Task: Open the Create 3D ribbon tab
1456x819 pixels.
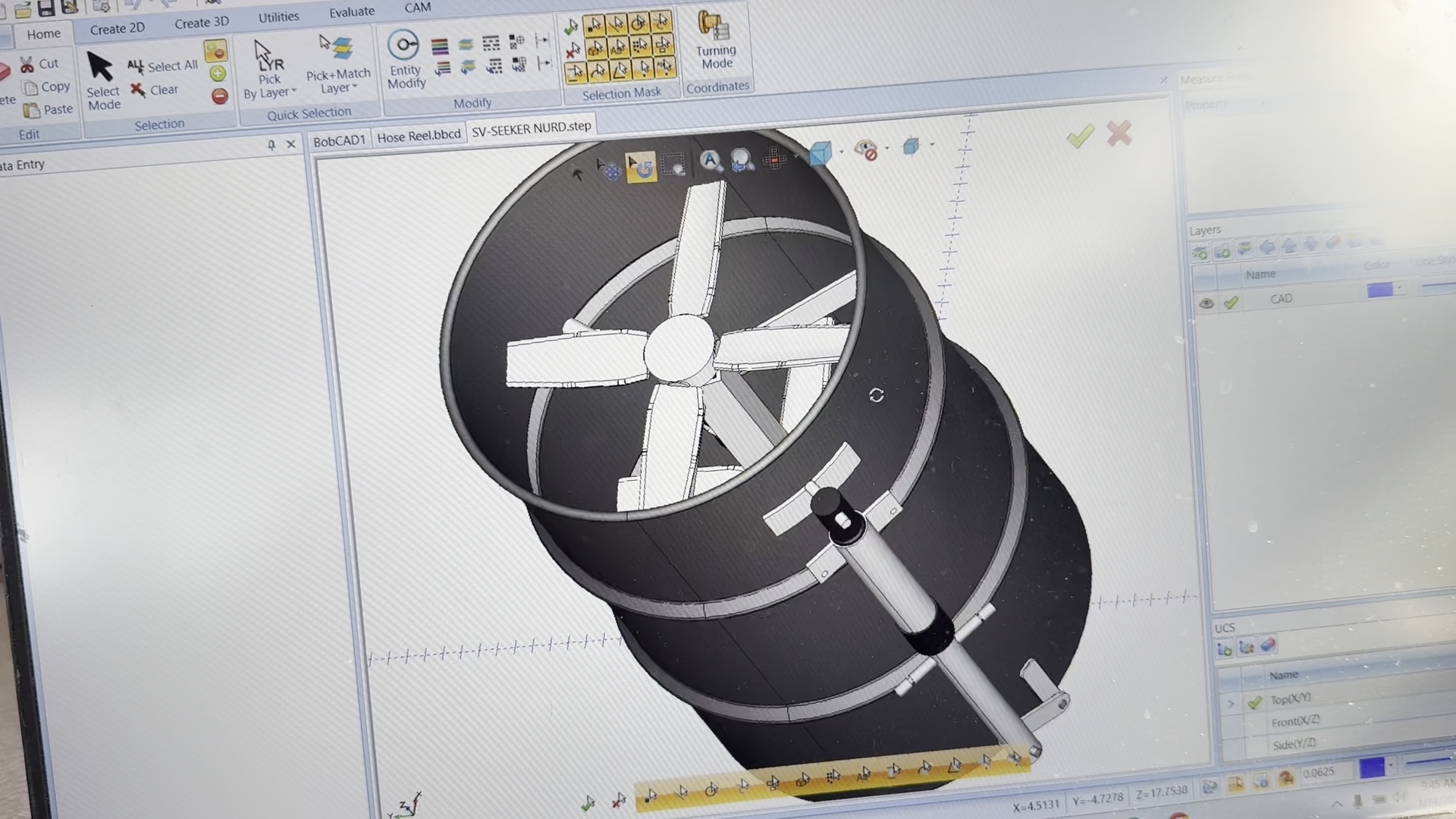Action: pyautogui.click(x=202, y=23)
